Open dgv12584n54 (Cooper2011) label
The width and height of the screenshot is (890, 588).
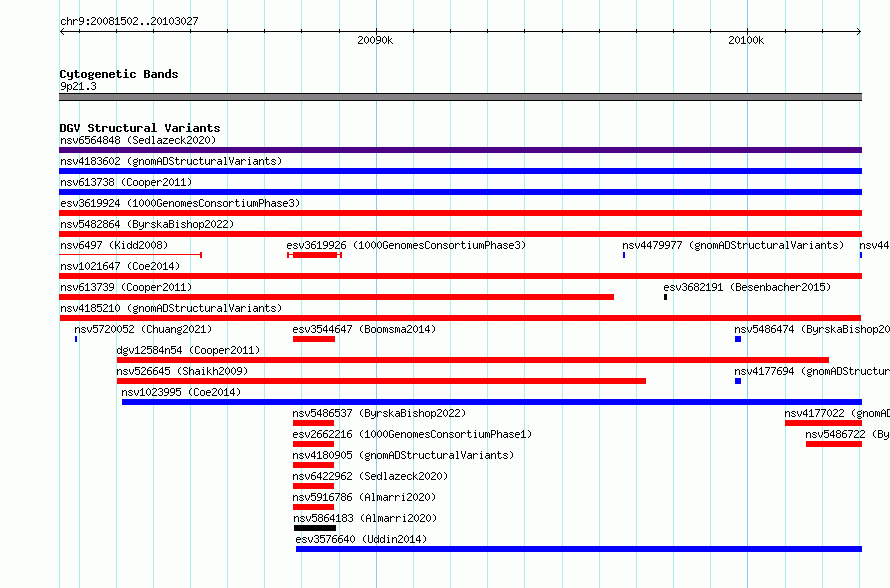tap(188, 350)
